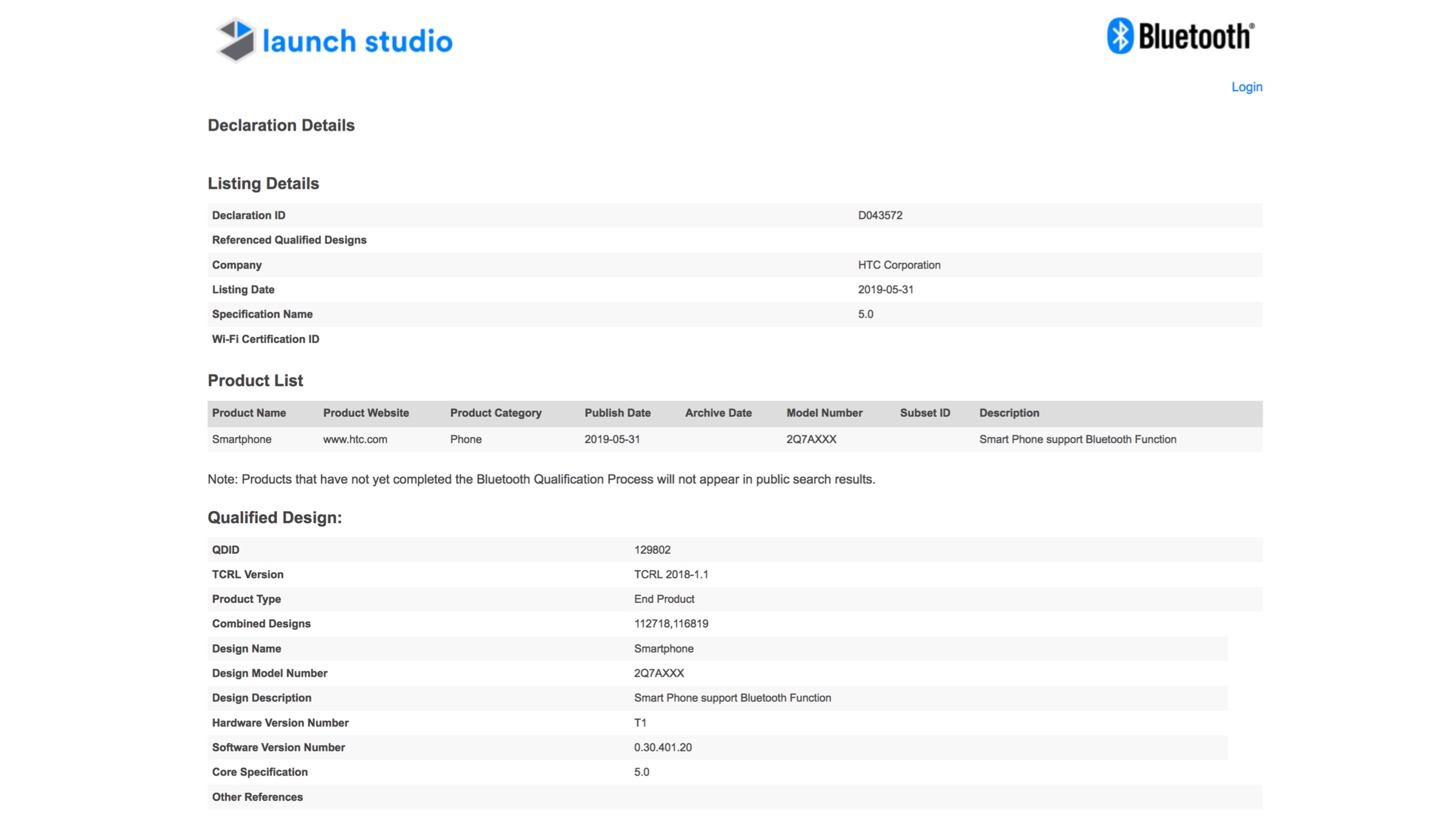Click the Description column header
1456x817 pixels.
(1009, 413)
